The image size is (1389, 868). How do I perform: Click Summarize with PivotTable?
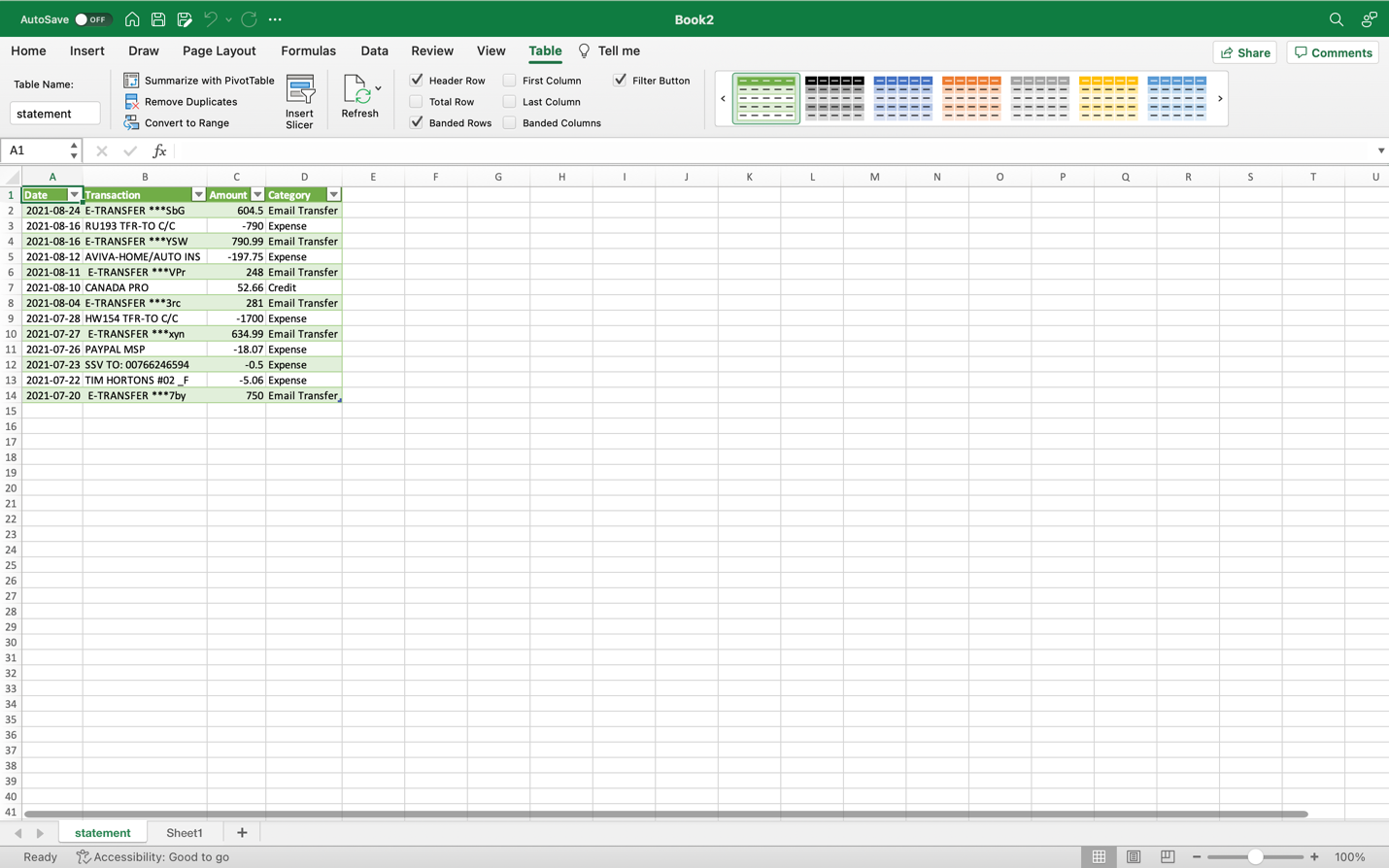(x=199, y=81)
